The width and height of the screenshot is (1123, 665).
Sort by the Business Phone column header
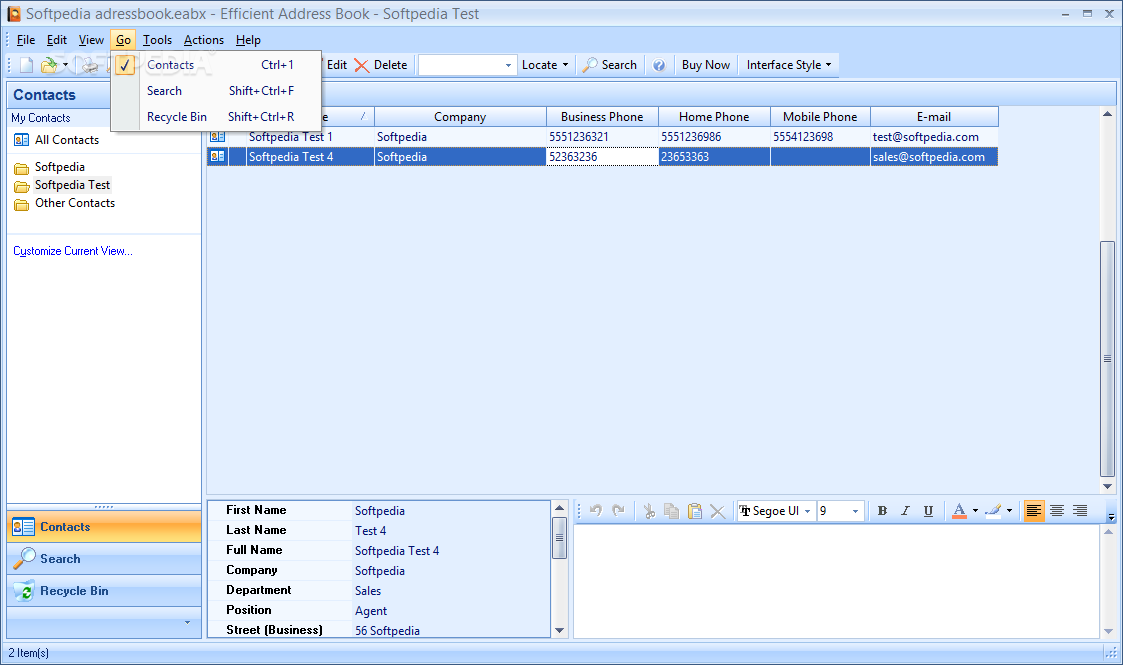point(602,117)
